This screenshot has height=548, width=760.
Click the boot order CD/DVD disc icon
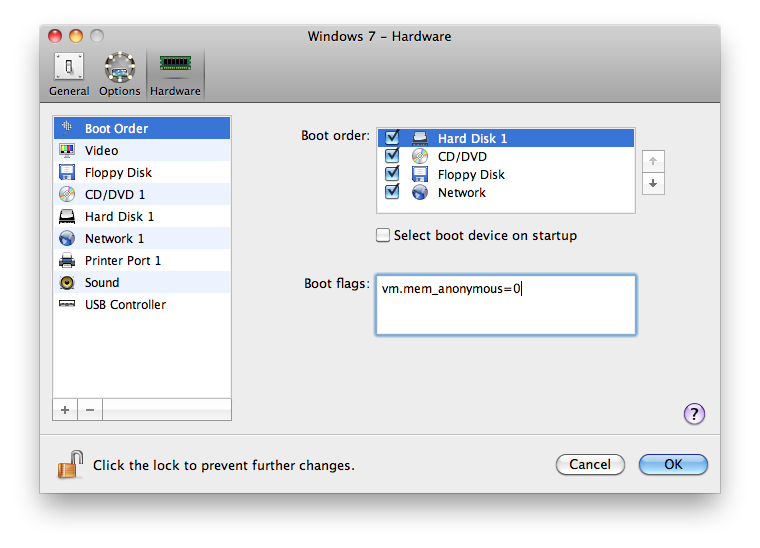420,156
